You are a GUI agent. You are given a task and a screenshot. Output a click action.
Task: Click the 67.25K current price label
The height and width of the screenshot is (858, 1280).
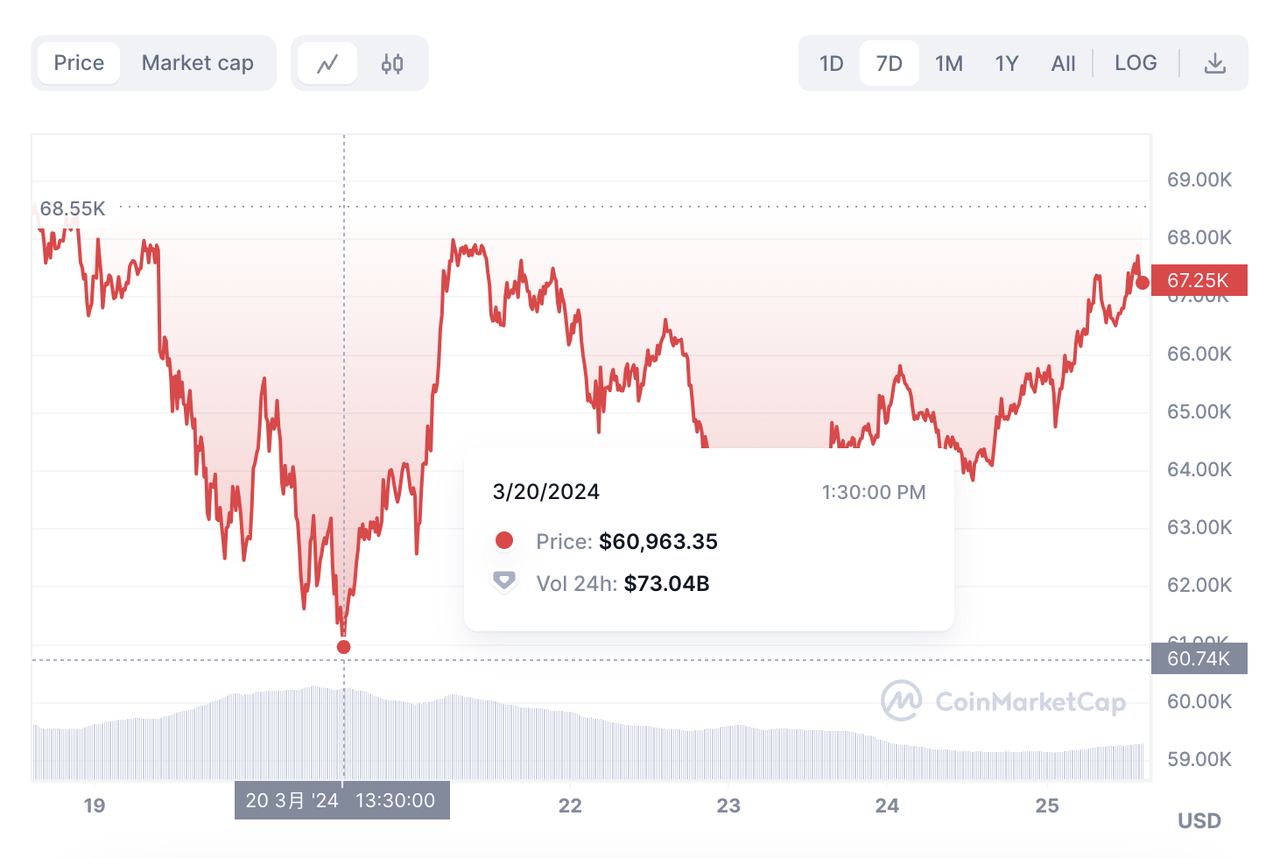[1199, 281]
